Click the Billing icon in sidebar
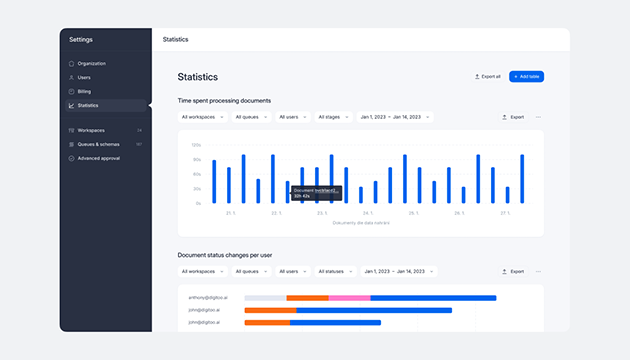This screenshot has height=360, width=630. pyautogui.click(x=71, y=92)
